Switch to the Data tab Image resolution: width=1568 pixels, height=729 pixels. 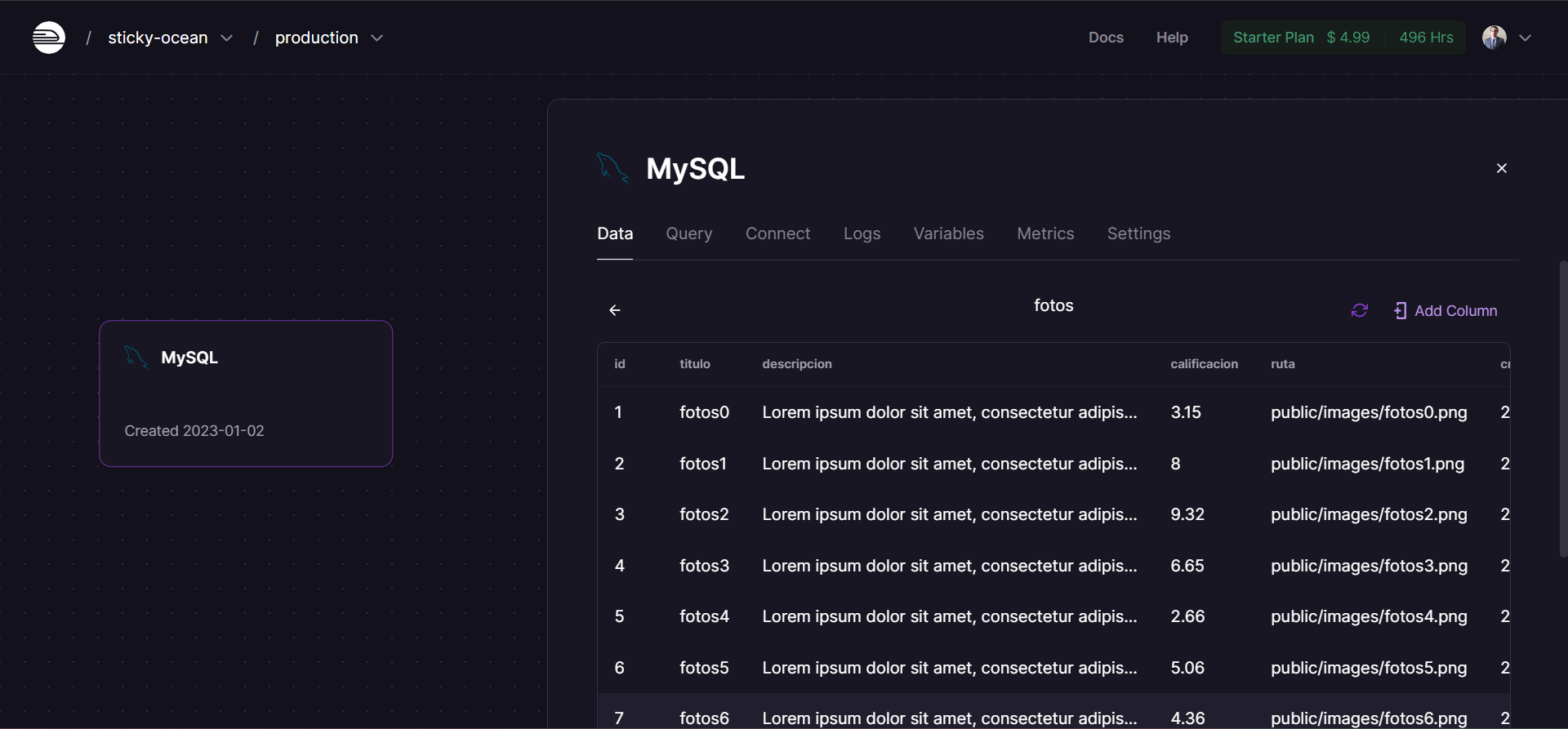point(615,233)
